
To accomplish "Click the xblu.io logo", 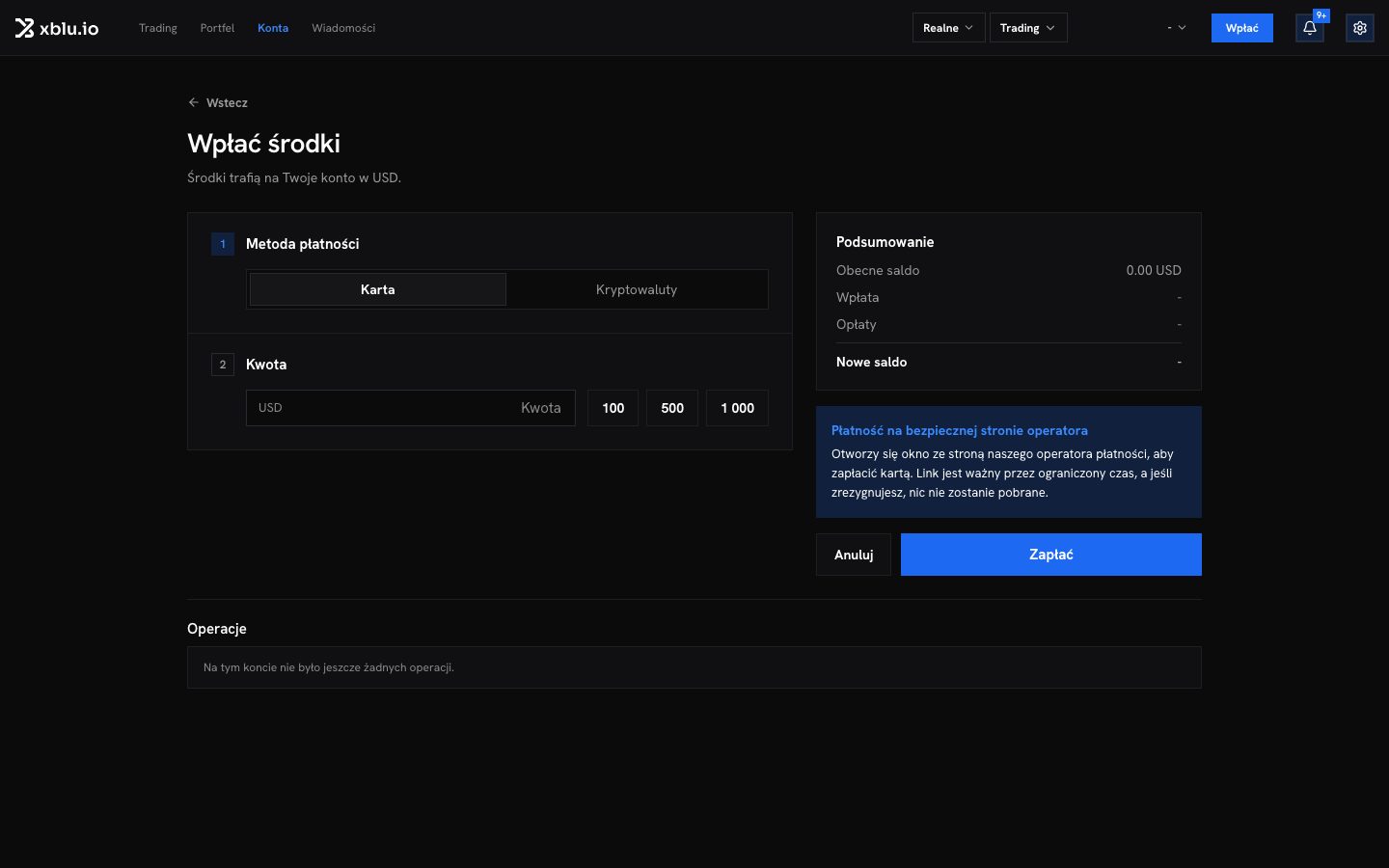I will click(57, 28).
